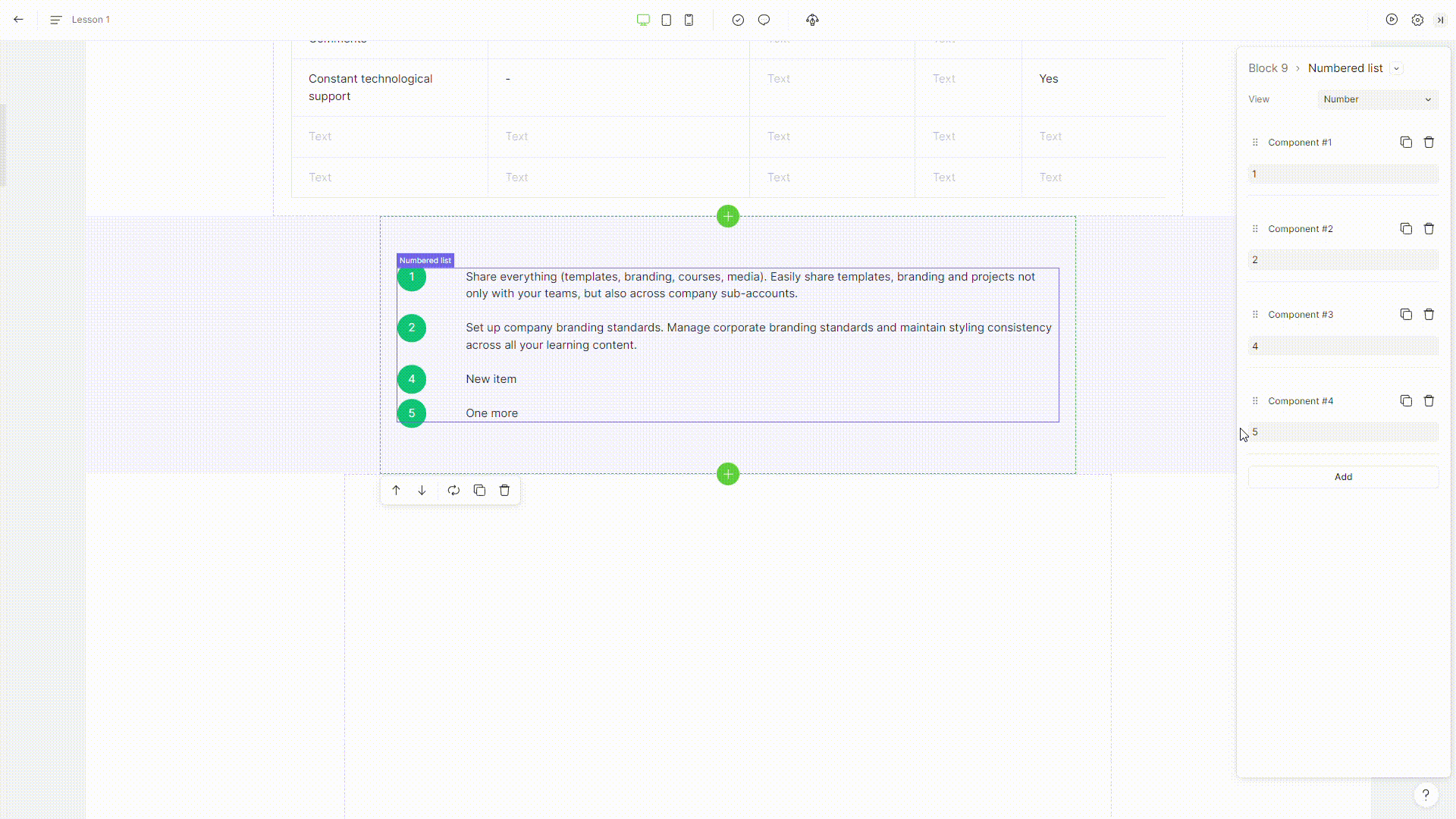The image size is (1456, 819).
Task: Switch to desktop preview mode
Action: point(643,20)
